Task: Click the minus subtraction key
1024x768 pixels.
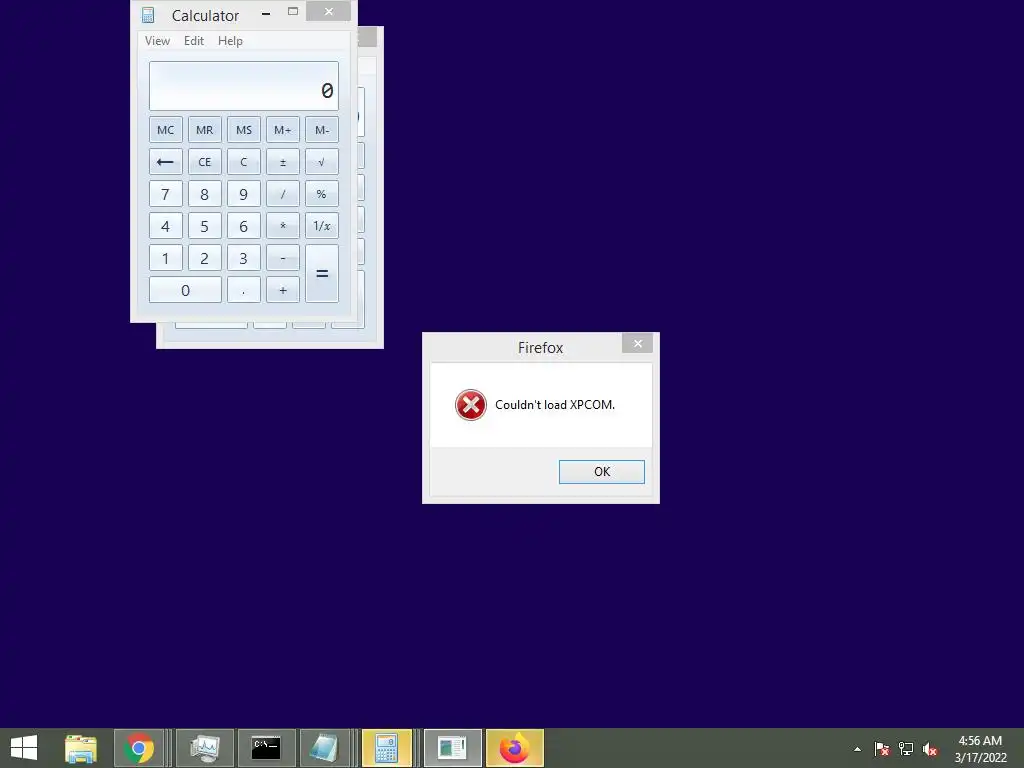Action: (283, 257)
